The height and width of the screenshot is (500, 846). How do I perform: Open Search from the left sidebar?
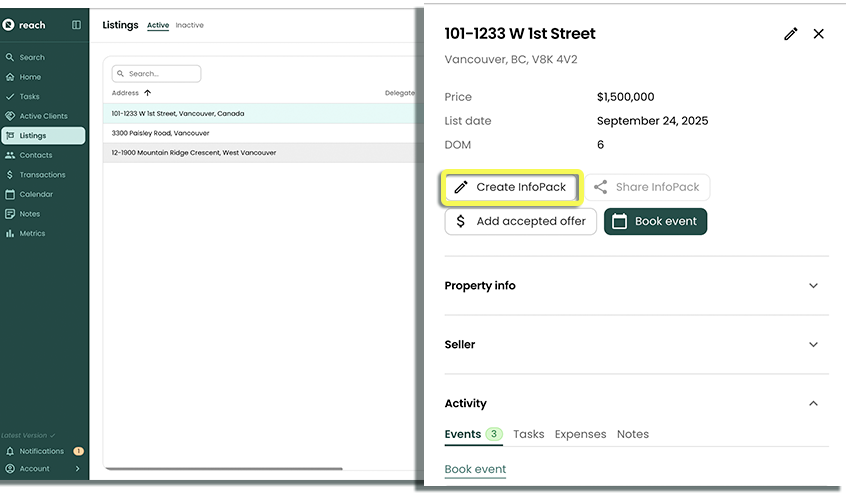[x=32, y=58]
